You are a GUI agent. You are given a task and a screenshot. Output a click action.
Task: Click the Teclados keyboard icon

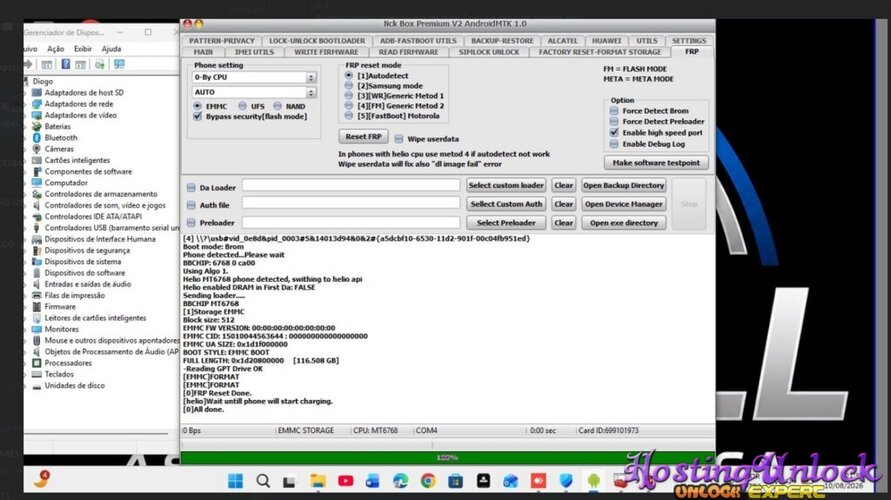pos(37,374)
